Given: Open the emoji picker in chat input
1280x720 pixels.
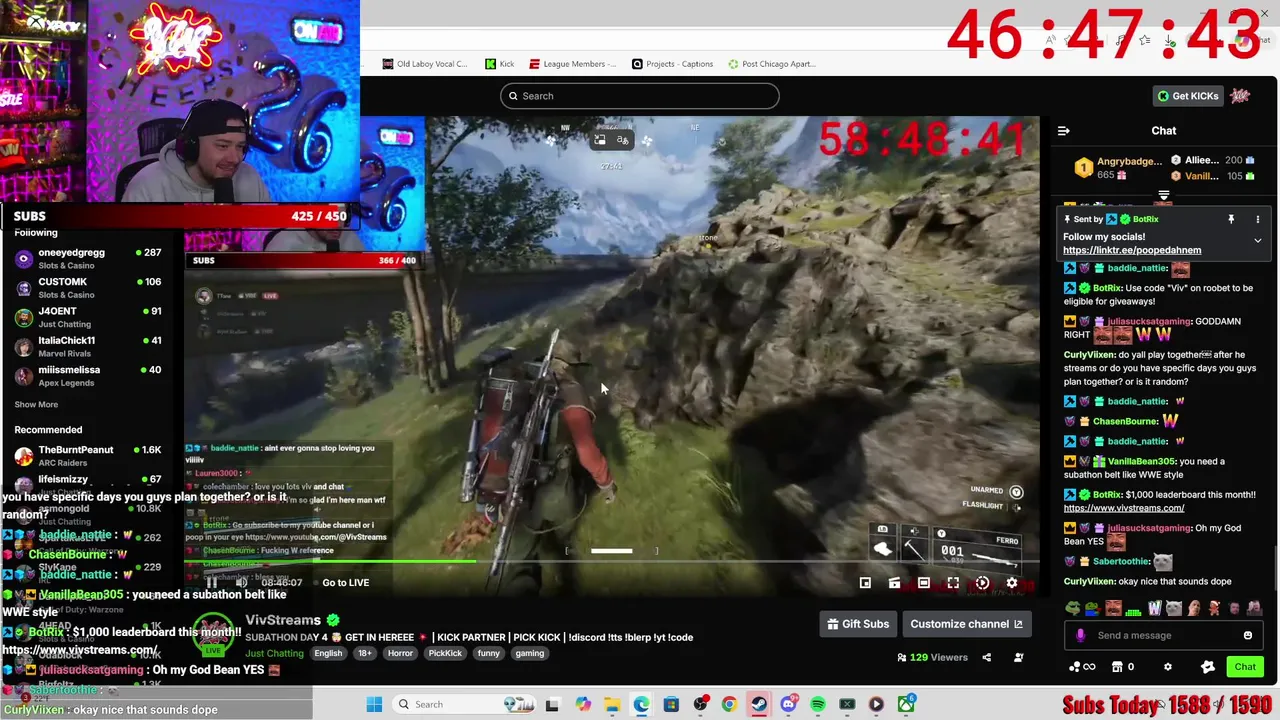Looking at the screenshot, I should [x=1248, y=636].
